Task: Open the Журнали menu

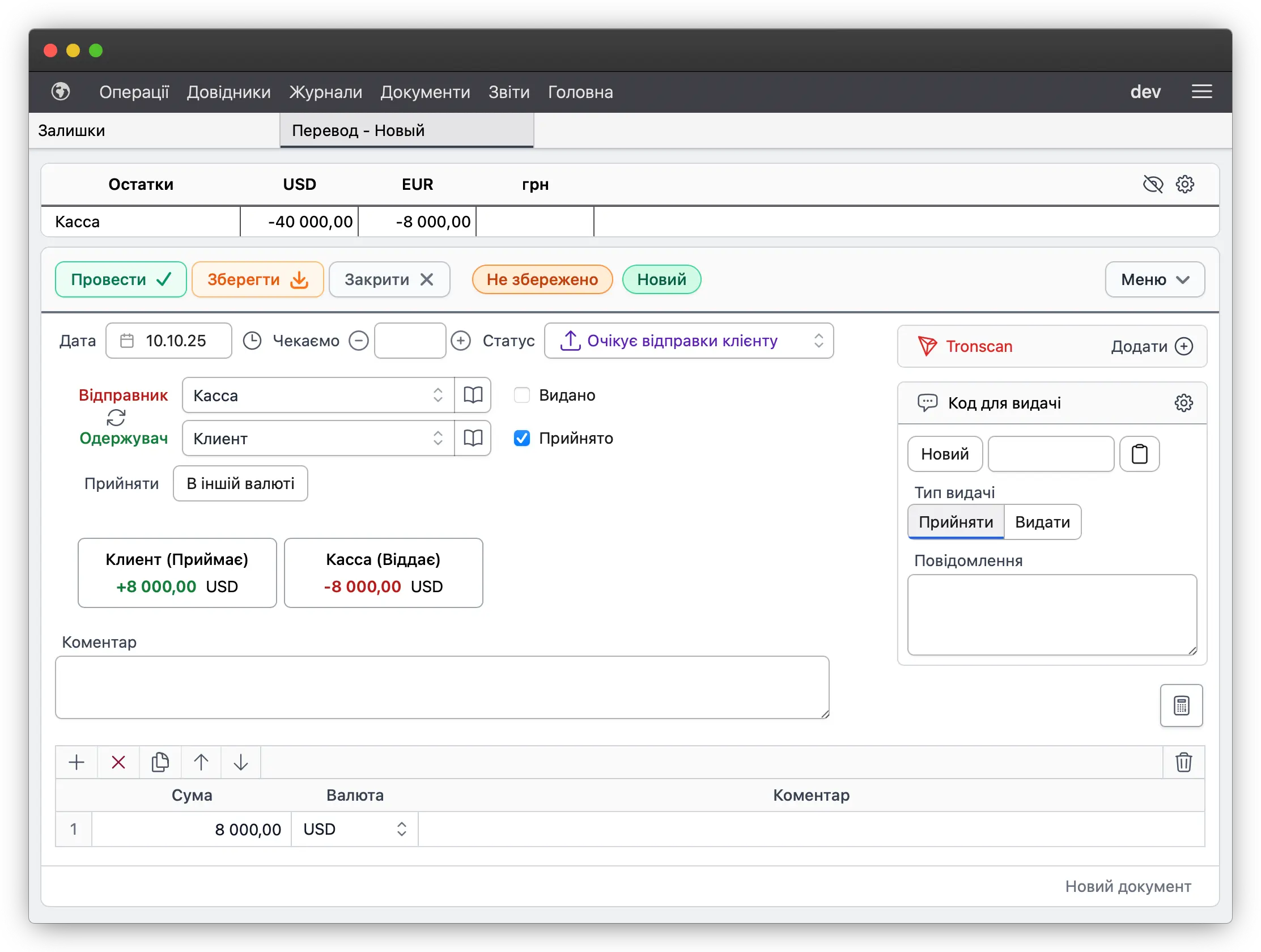Action: click(325, 92)
